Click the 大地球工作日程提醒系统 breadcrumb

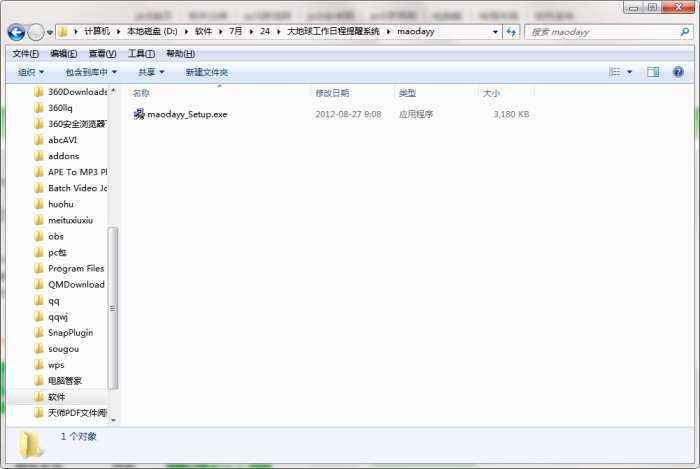[x=333, y=31]
